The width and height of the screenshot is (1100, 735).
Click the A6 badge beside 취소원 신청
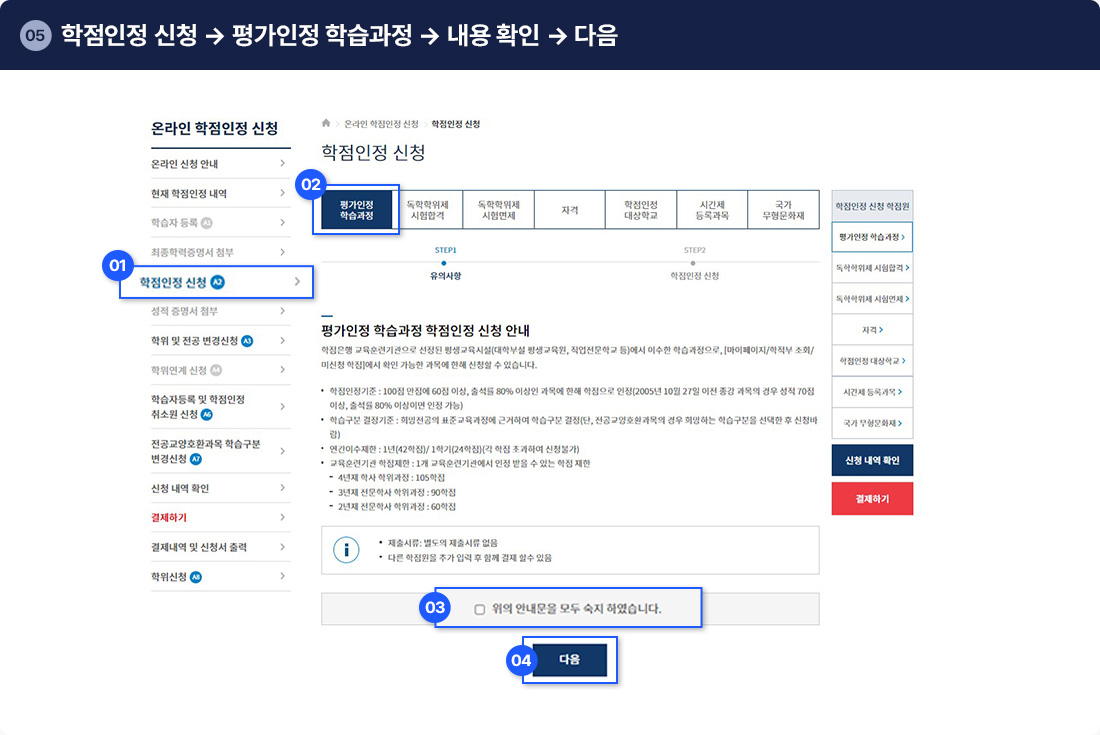[207, 414]
